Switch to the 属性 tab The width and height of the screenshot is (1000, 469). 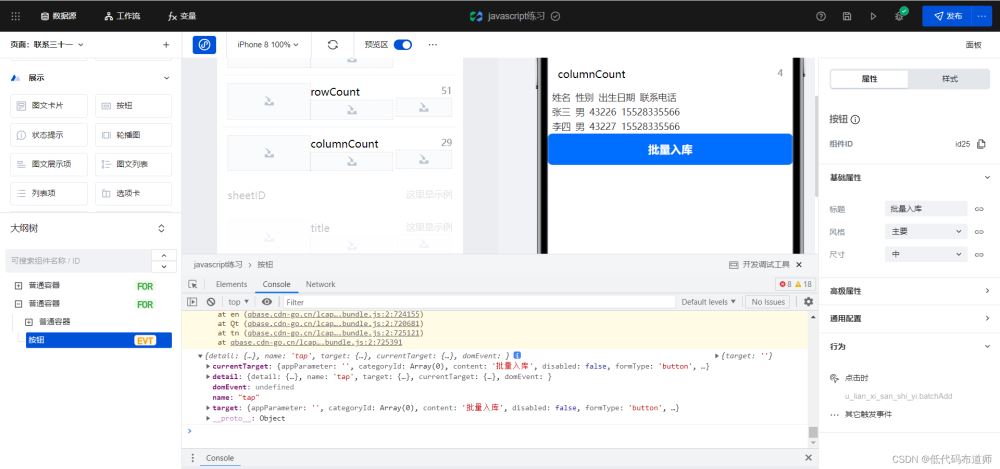tap(869, 79)
